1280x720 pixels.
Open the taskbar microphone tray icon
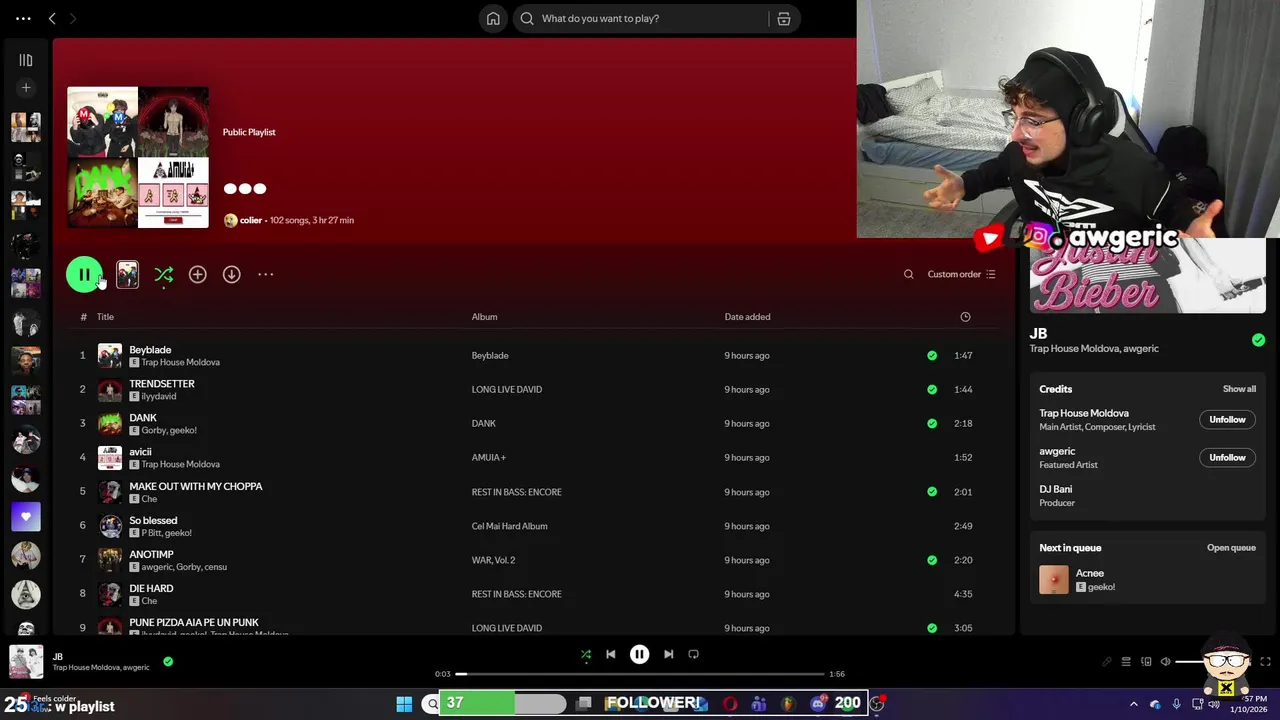(x=1177, y=704)
